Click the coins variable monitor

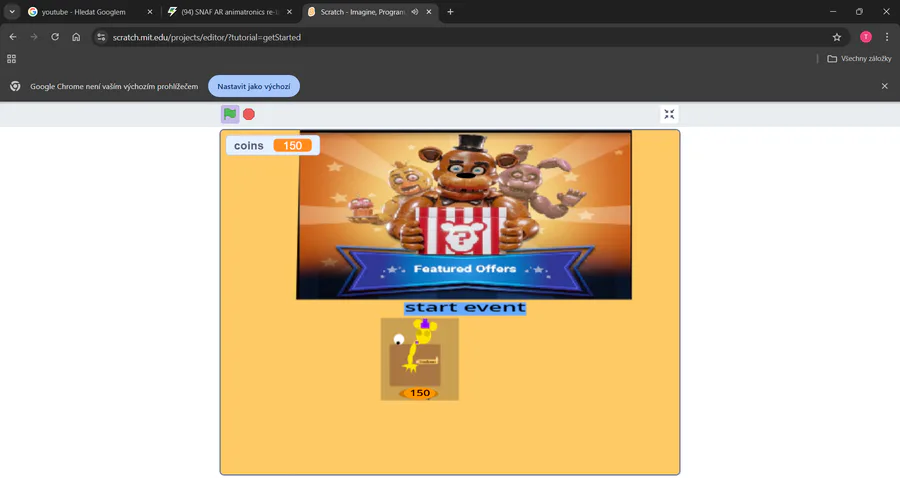click(273, 146)
